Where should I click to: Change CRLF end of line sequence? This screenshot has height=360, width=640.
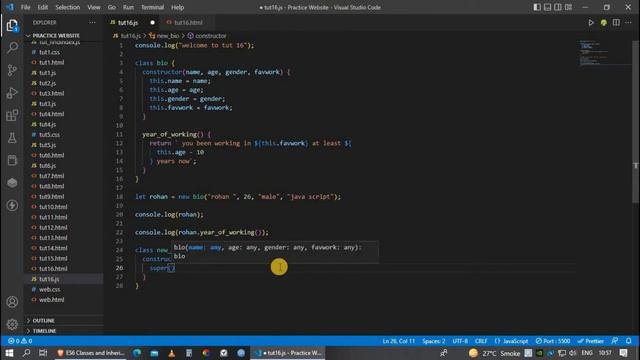481,341
